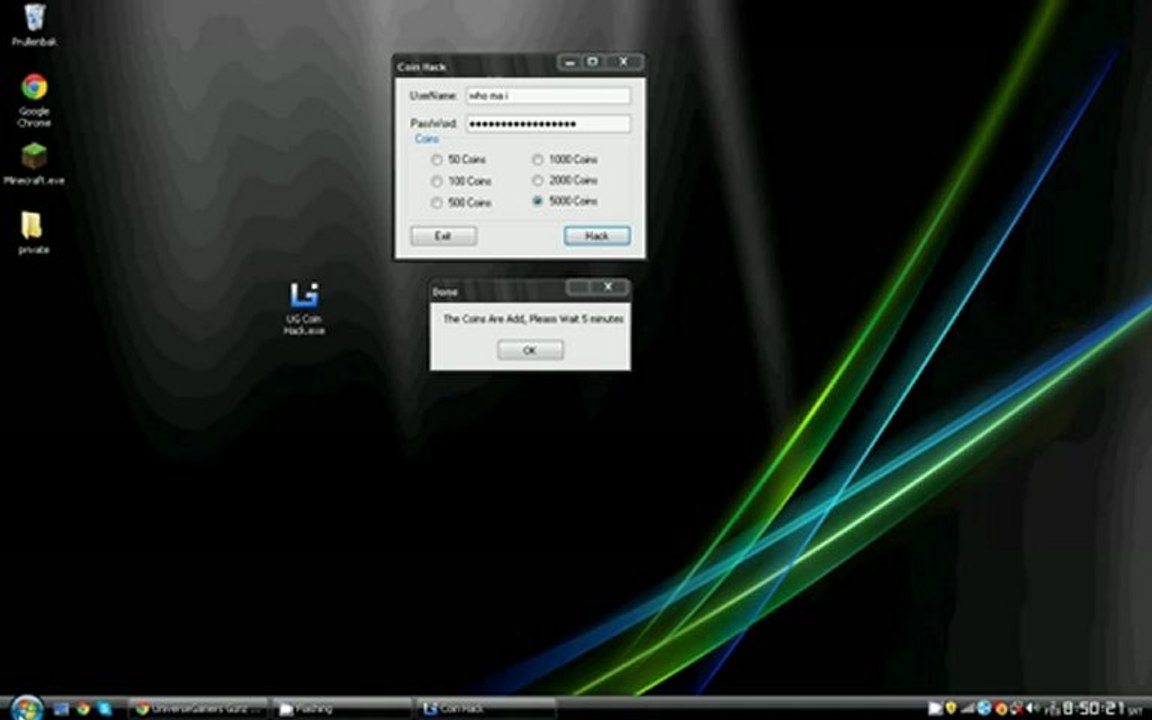Image resolution: width=1152 pixels, height=720 pixels.
Task: Select the Minecraft.exe desktop icon
Action: (34, 163)
